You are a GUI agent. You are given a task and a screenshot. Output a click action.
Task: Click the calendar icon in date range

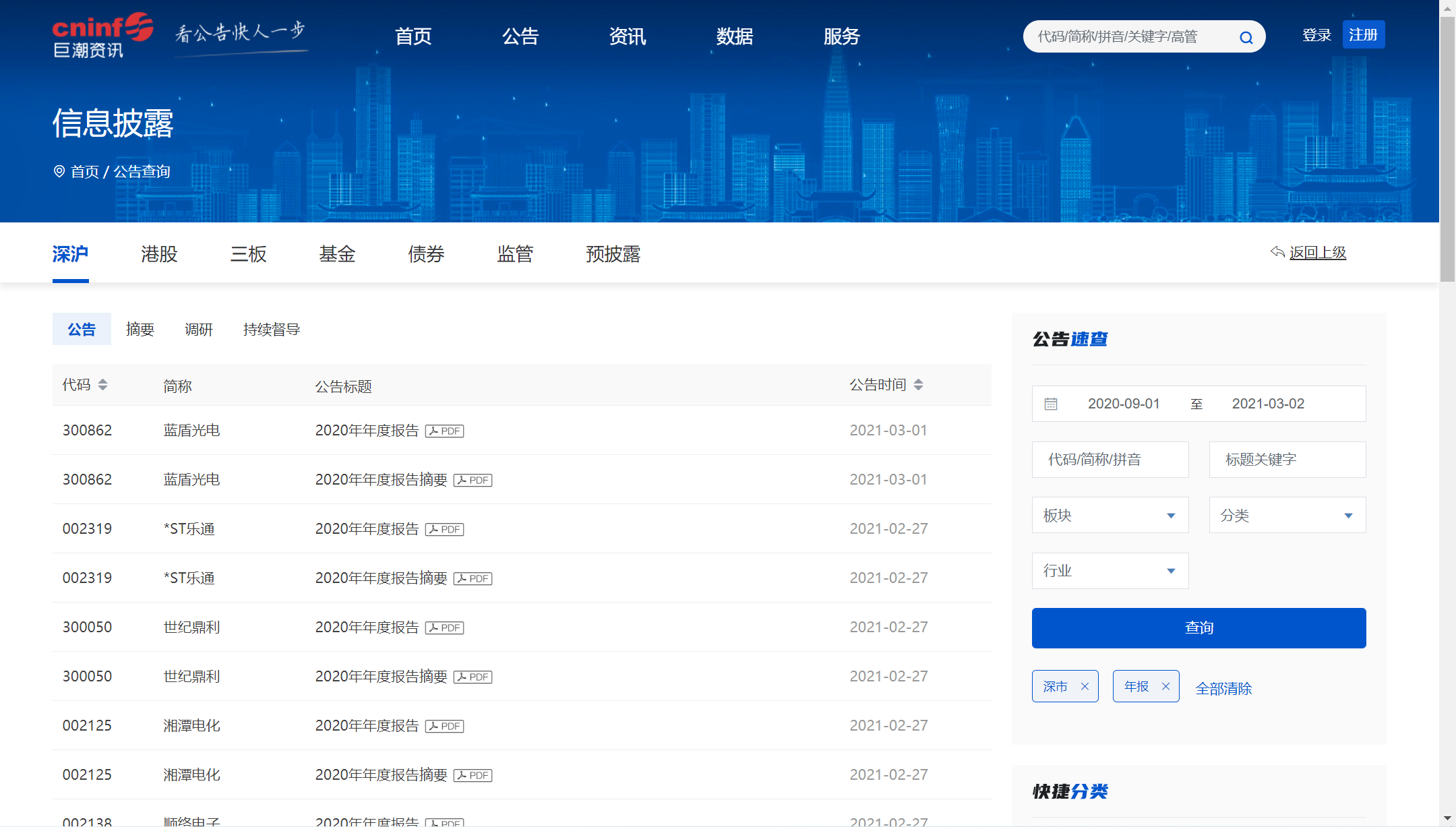tap(1051, 404)
